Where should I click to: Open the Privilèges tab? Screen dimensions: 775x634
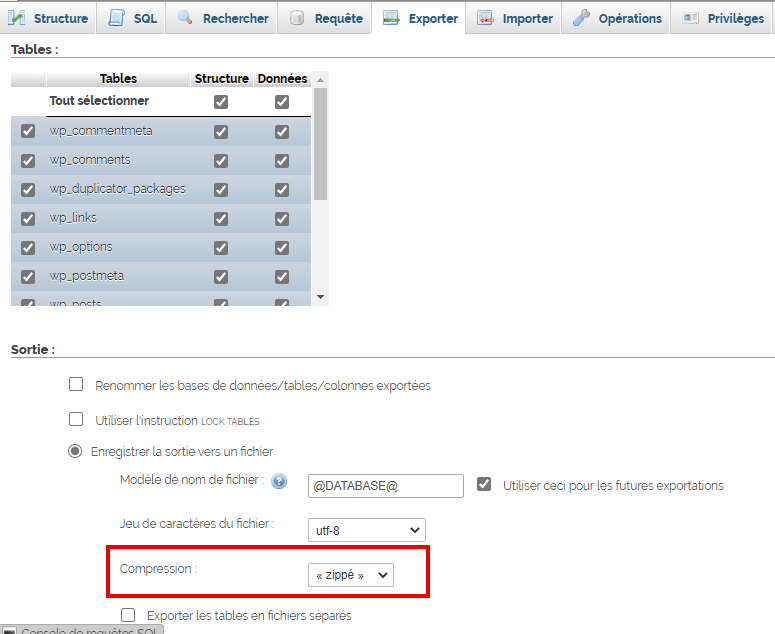pos(723,18)
